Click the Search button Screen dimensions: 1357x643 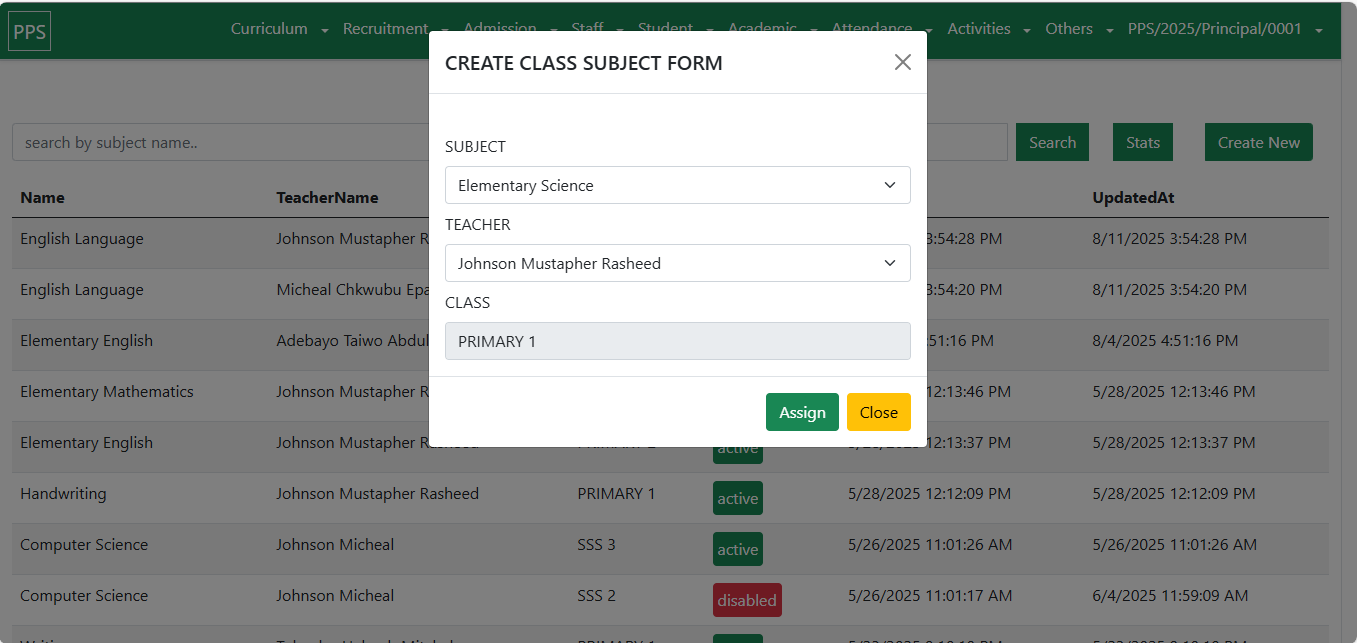(x=1052, y=142)
